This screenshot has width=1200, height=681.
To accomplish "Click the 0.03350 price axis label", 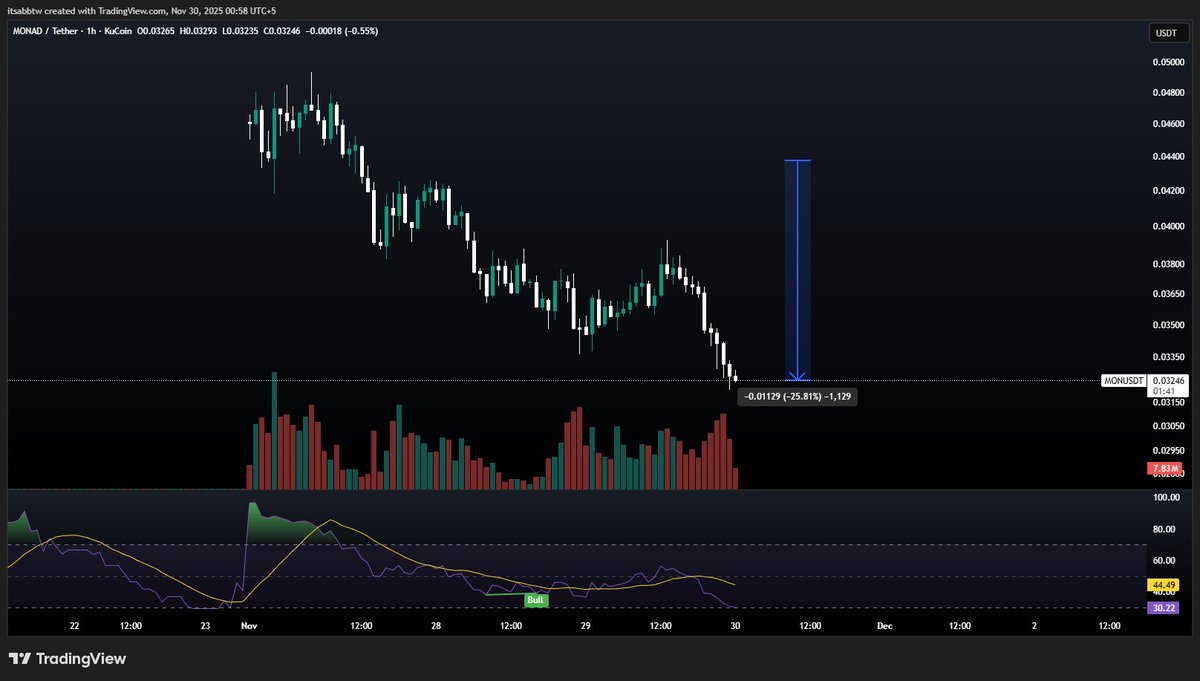I will 1169,357.
